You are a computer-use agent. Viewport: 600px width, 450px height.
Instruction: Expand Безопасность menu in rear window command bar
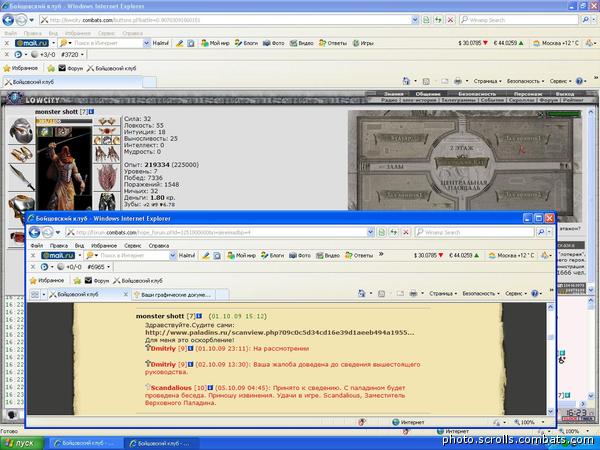(525, 81)
